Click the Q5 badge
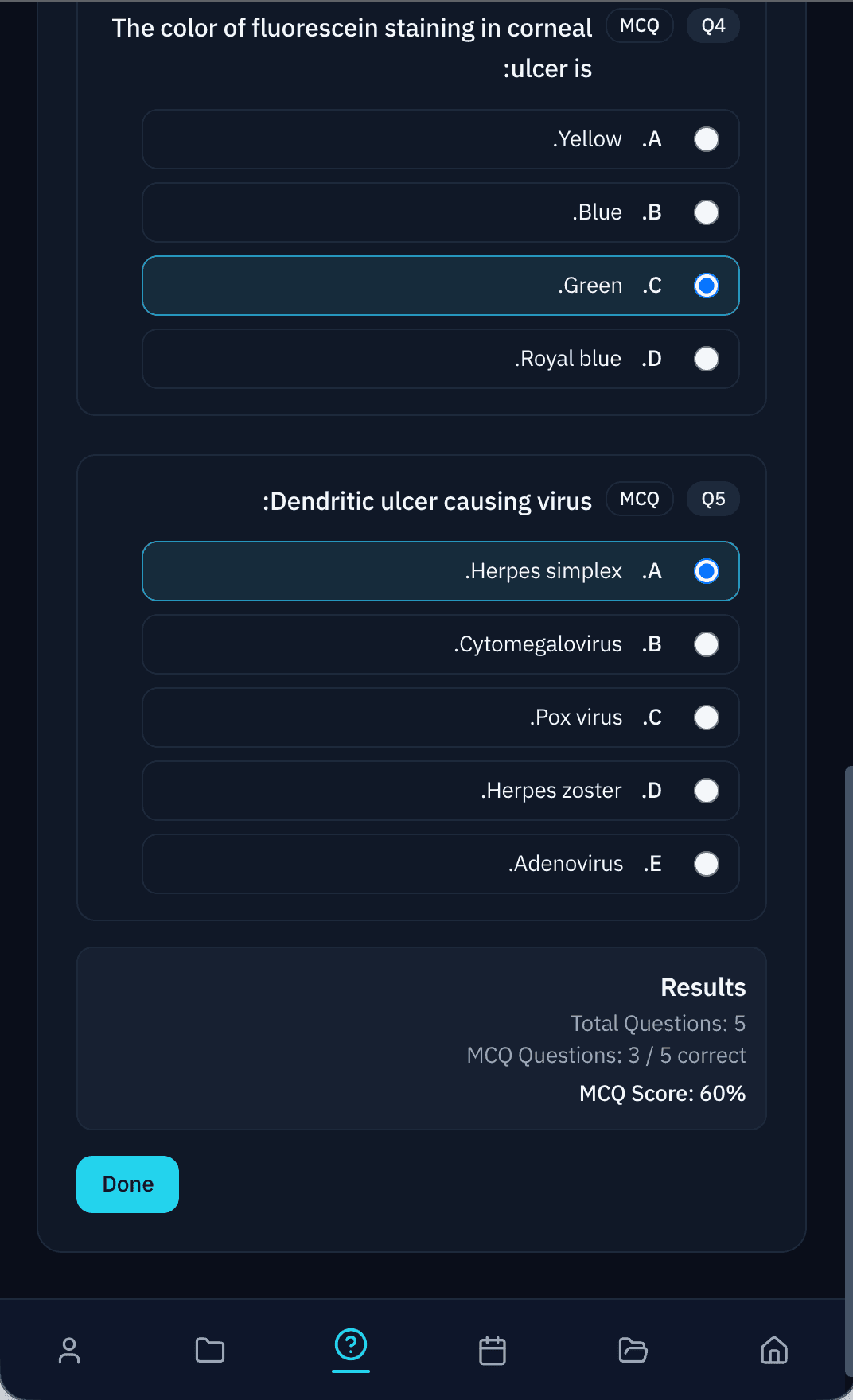This screenshot has width=853, height=1400. [712, 499]
